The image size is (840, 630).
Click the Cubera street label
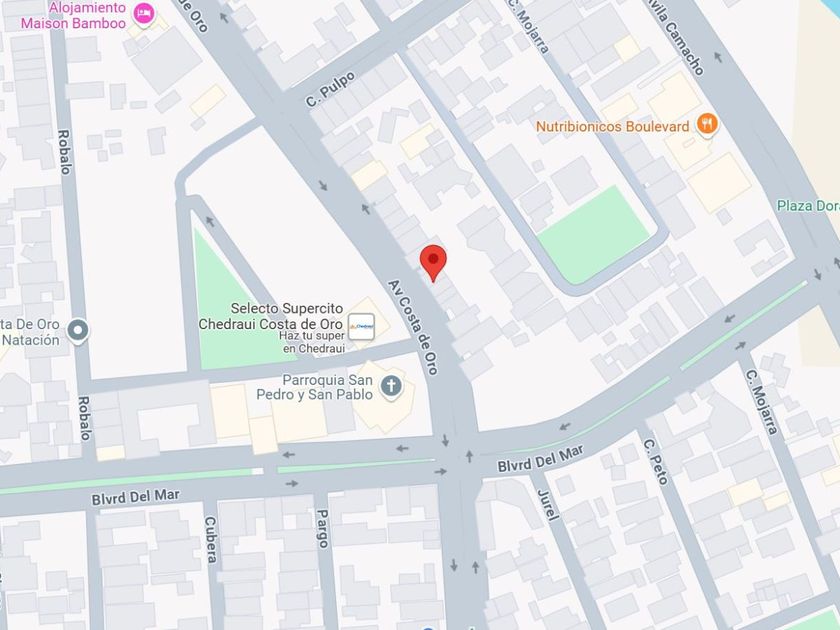tap(211, 539)
